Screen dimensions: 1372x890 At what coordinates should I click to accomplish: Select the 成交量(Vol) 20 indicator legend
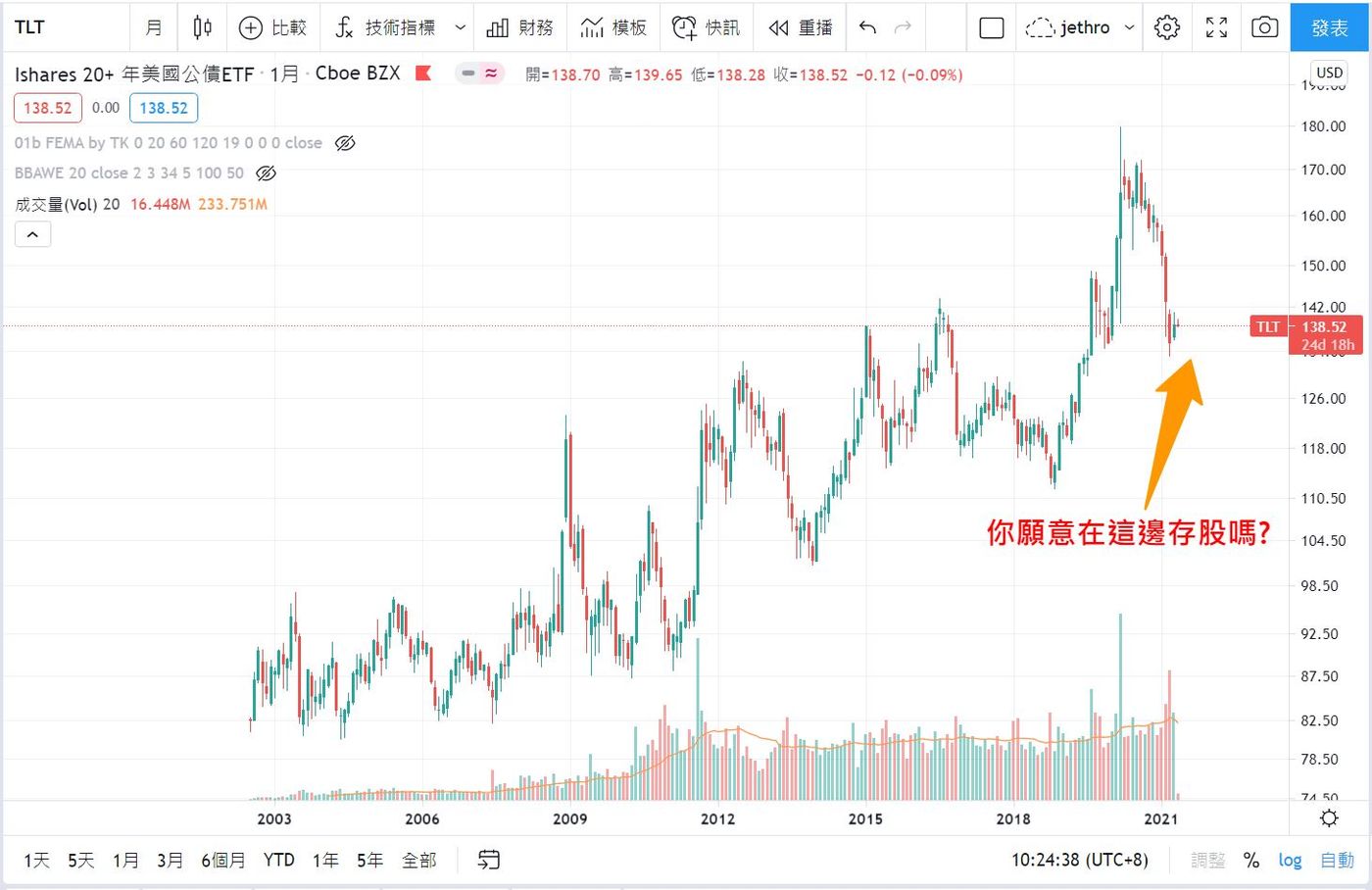click(68, 204)
